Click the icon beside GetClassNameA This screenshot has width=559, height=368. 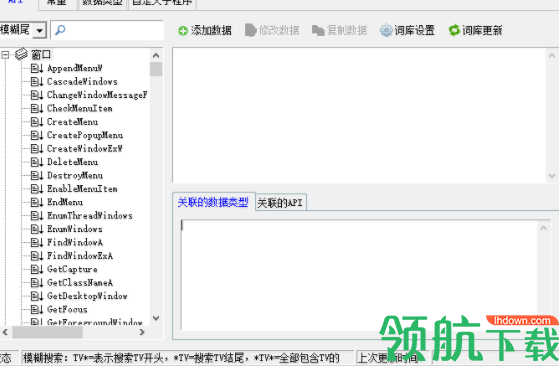pos(37,283)
